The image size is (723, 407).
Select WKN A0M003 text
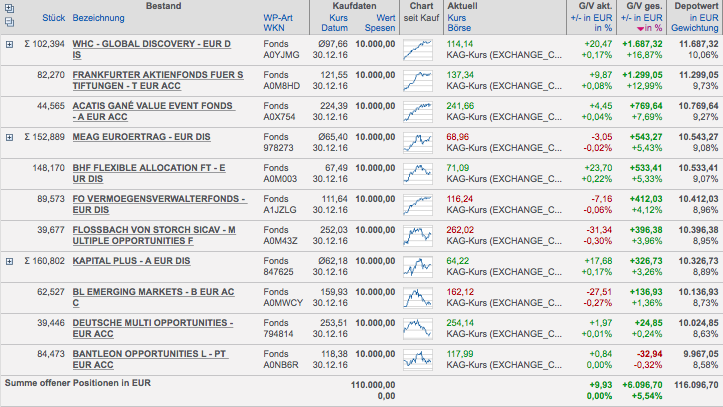[x=280, y=178]
